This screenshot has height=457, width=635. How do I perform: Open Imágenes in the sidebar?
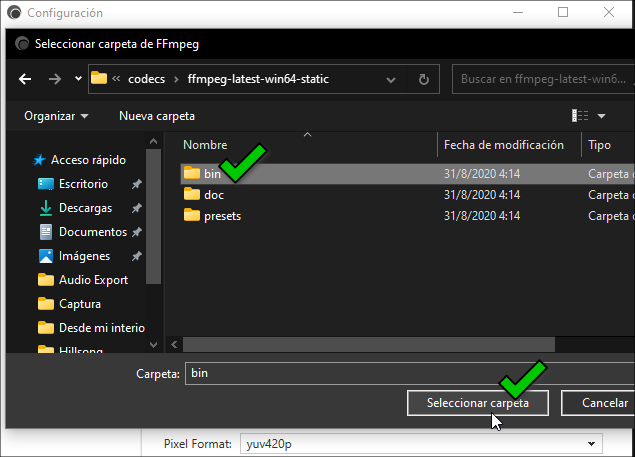[x=84, y=256]
